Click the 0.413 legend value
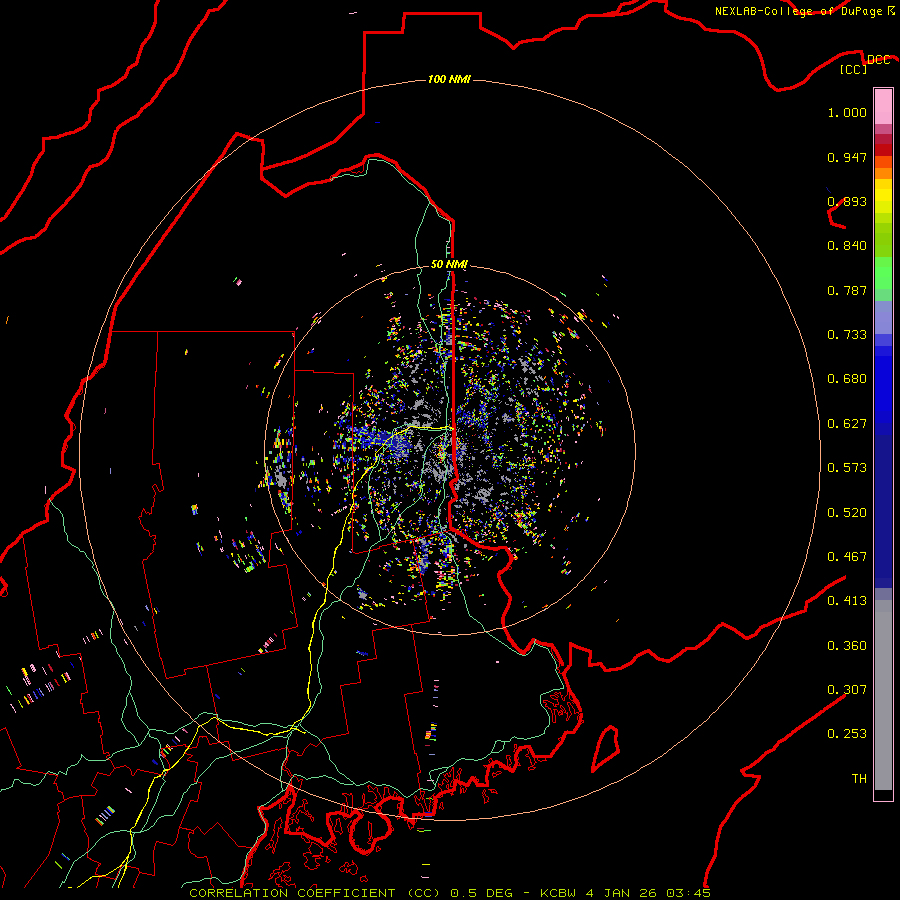 click(847, 601)
